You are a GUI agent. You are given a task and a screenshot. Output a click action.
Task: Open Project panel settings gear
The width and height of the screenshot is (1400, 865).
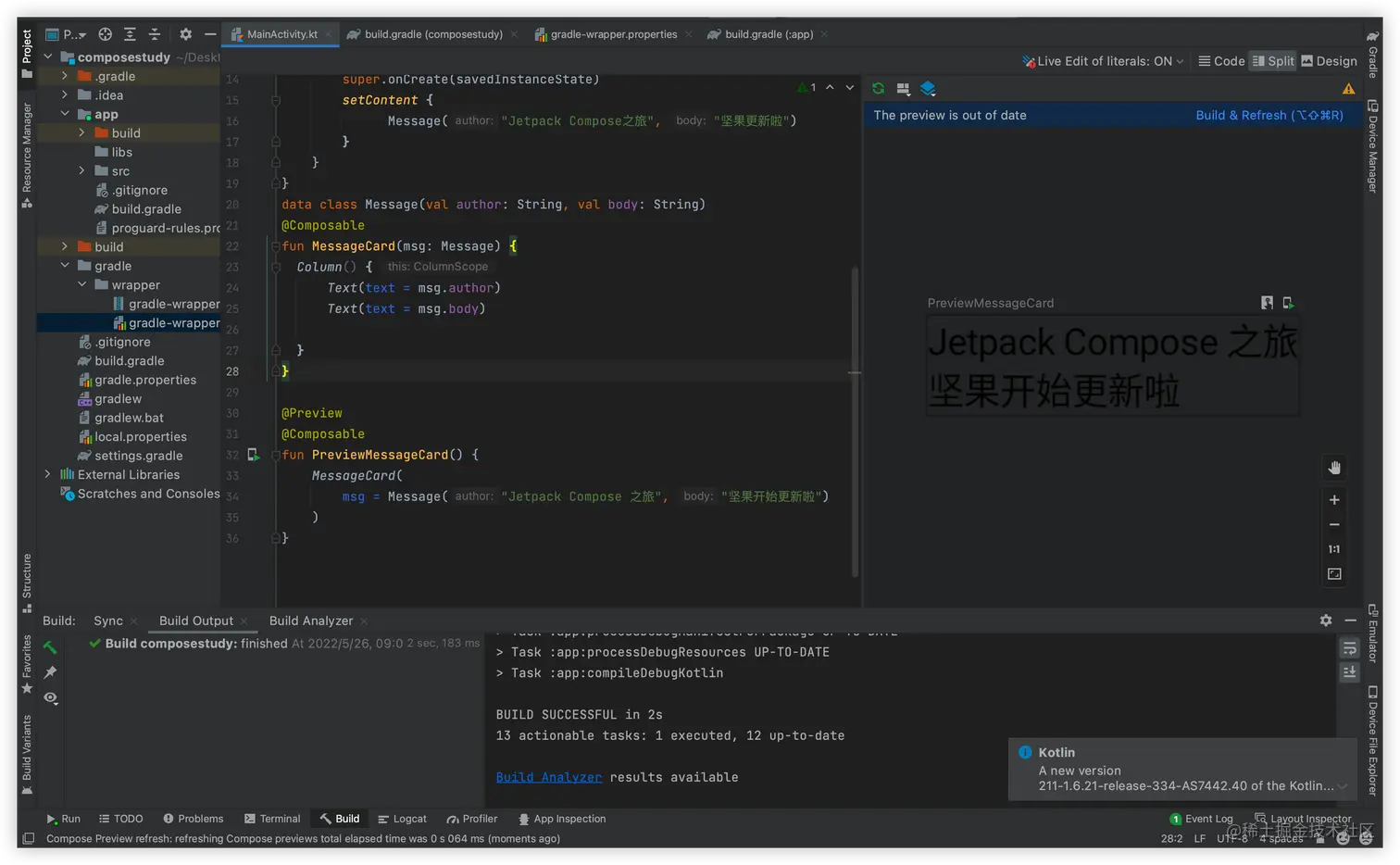[x=185, y=34]
